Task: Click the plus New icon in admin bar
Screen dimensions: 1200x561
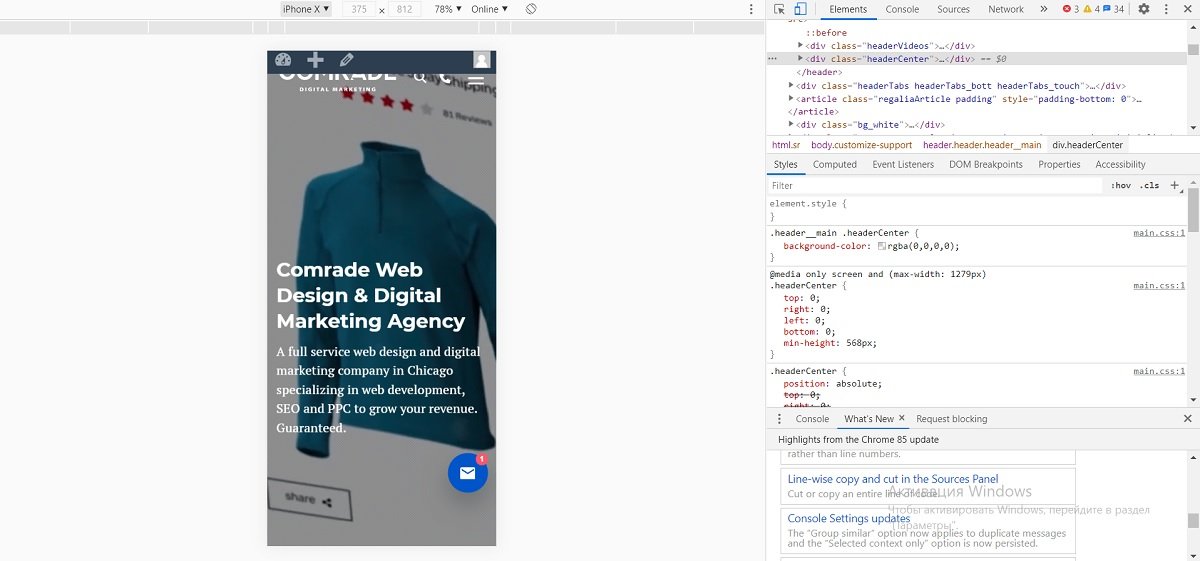Action: pyautogui.click(x=315, y=60)
